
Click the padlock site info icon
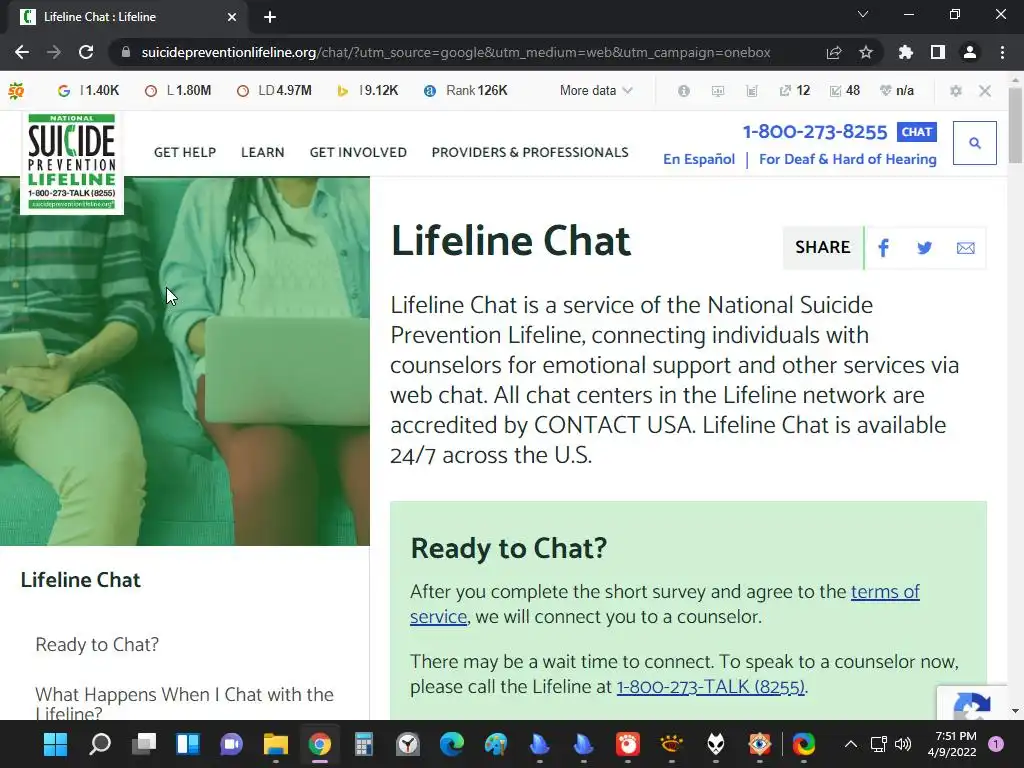point(126,52)
